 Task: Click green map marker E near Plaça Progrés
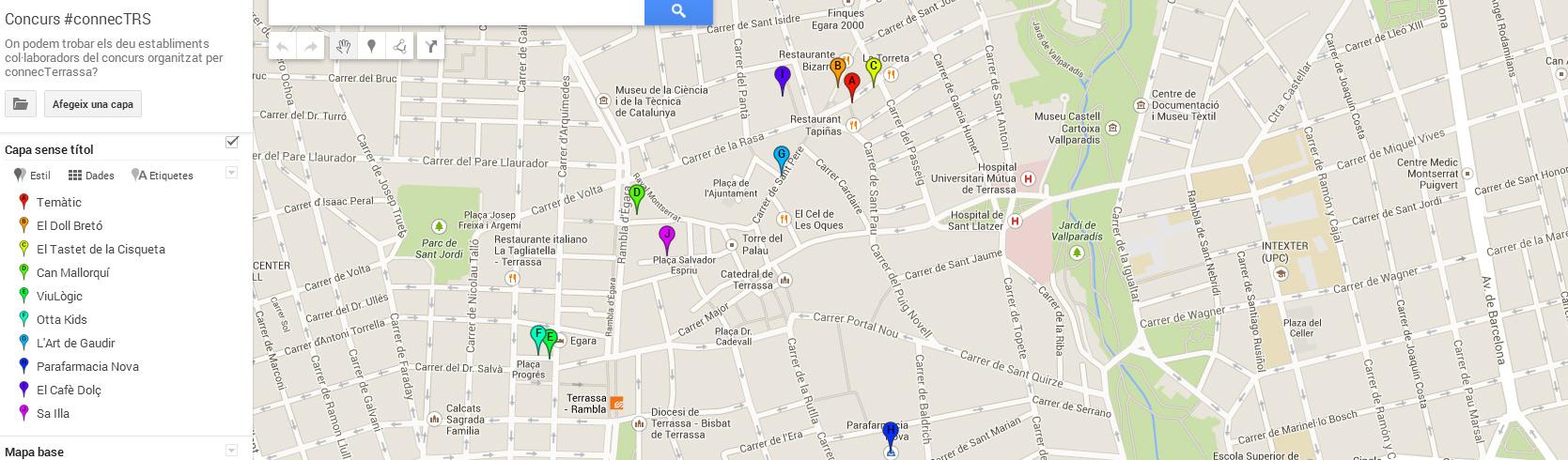tap(551, 344)
